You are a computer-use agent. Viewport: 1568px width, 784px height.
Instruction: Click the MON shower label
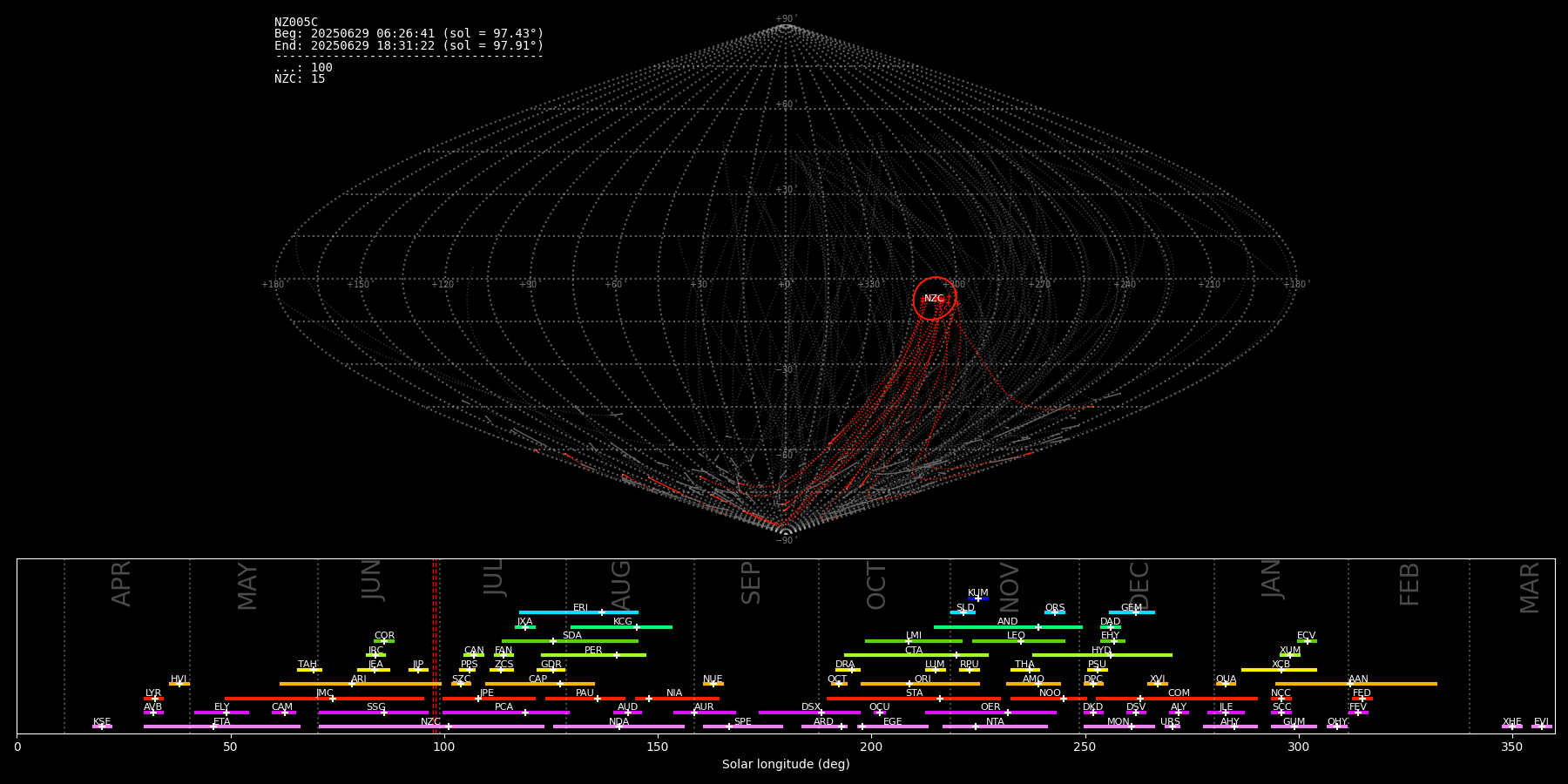(1119, 722)
